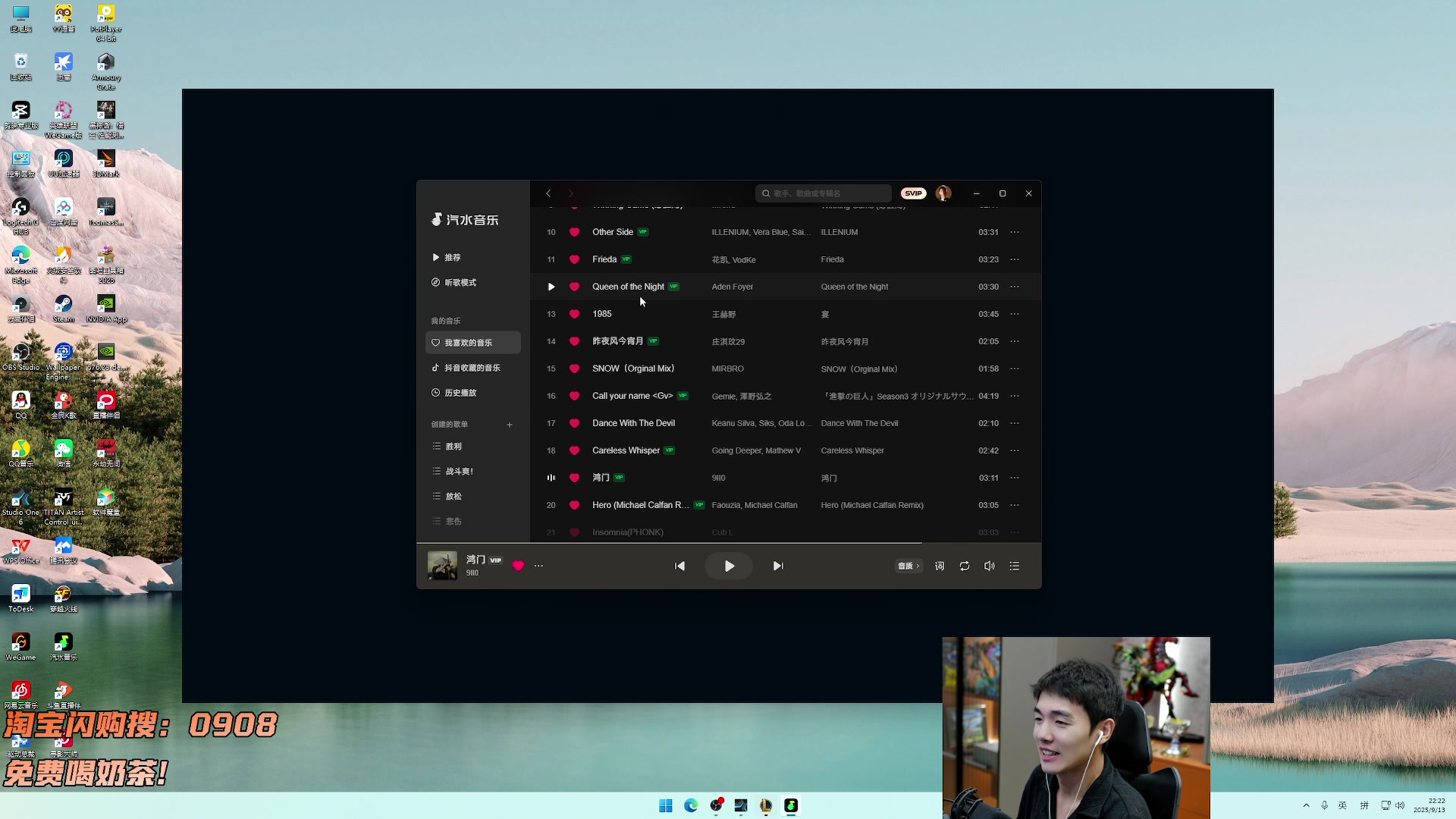Open the play queue list
This screenshot has height=819, width=1456.
point(1015,566)
